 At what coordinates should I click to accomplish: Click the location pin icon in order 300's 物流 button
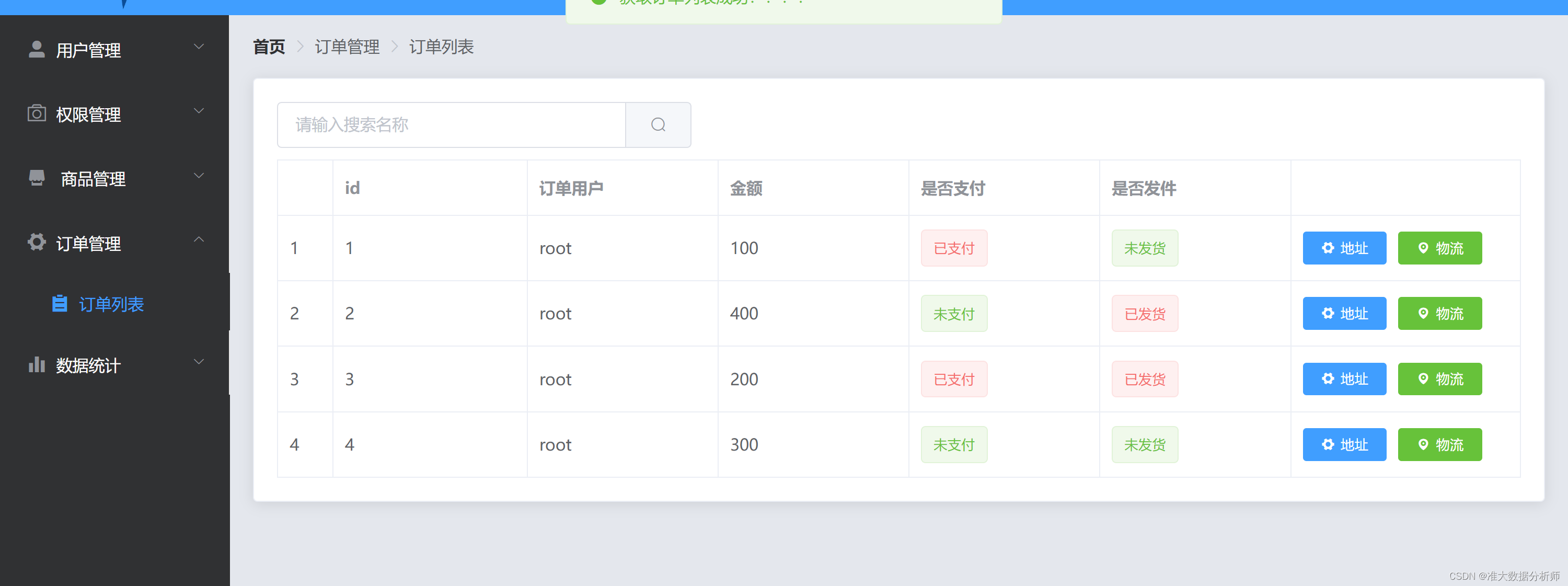[1423, 445]
